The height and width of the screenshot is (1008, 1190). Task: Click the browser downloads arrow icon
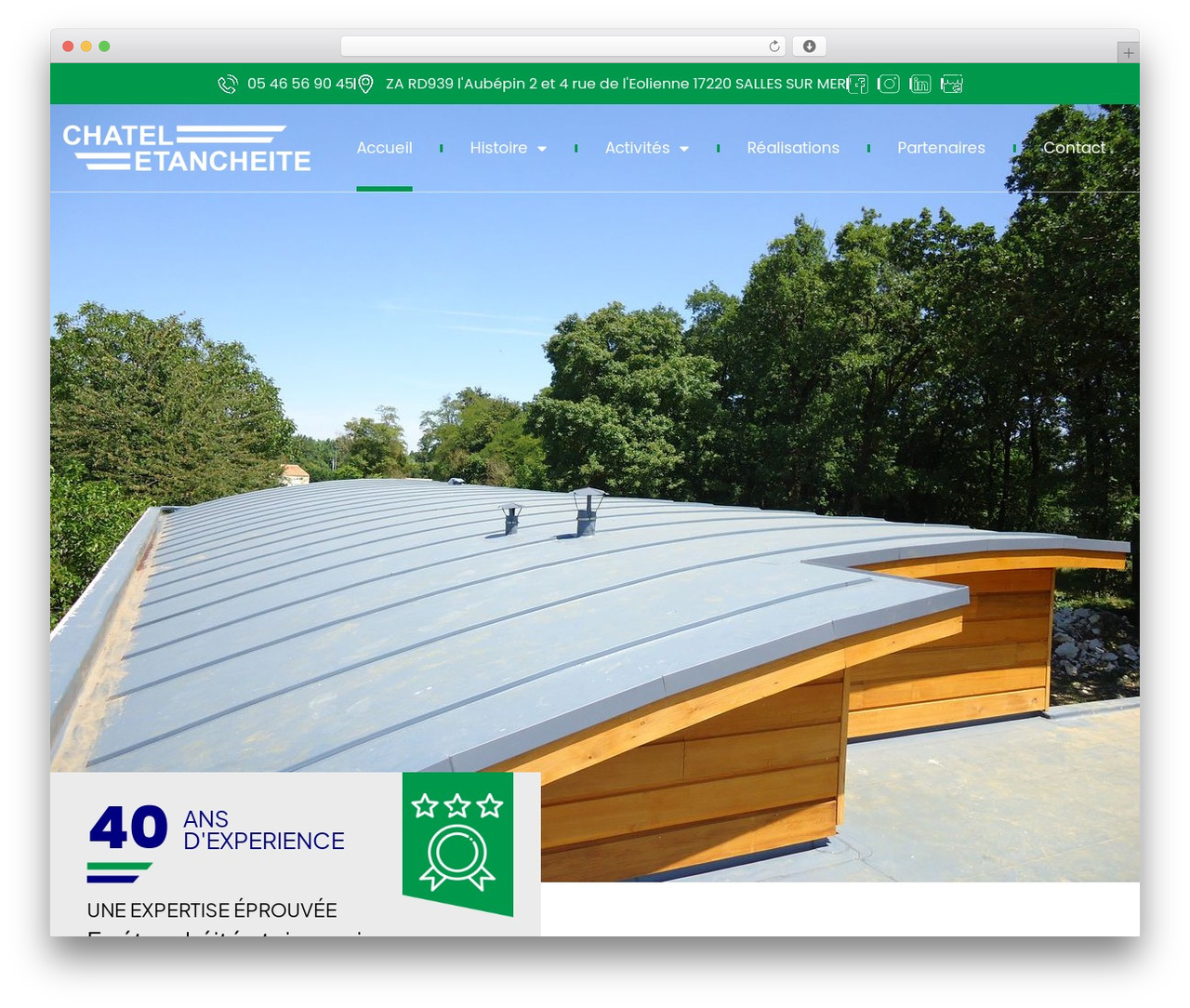click(810, 46)
